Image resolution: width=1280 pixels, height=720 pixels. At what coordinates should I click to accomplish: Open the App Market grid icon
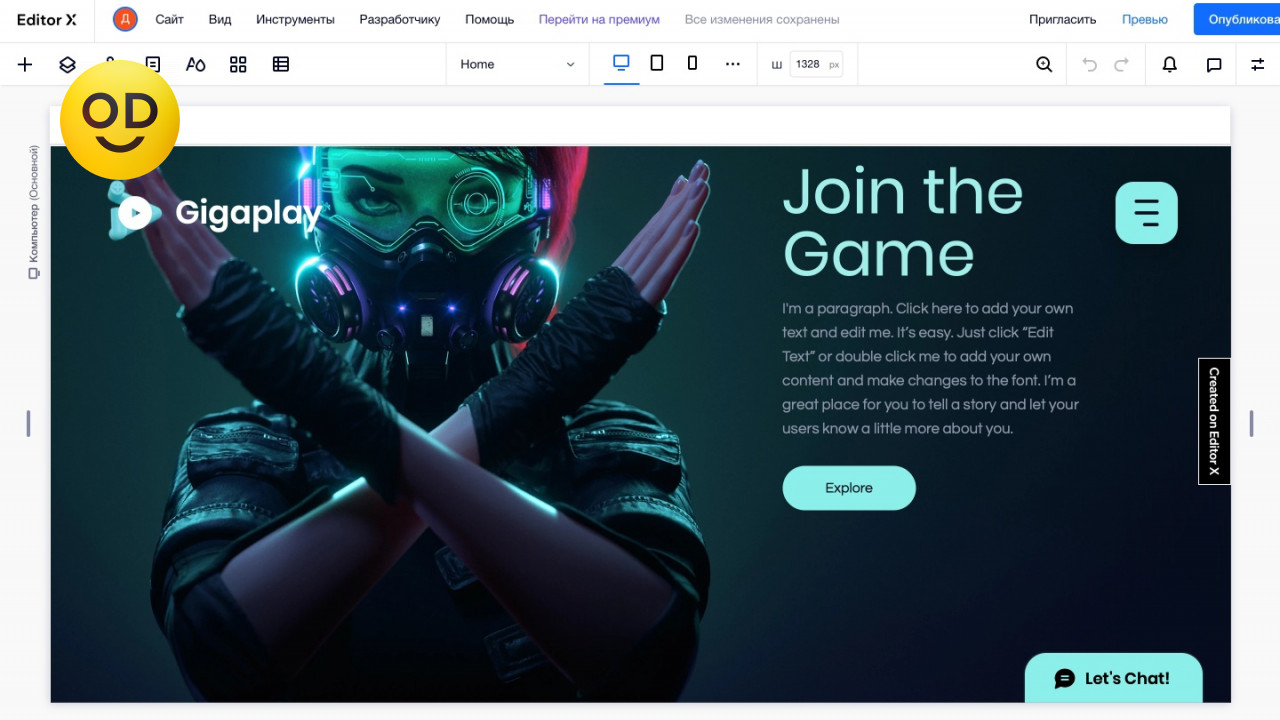238,64
